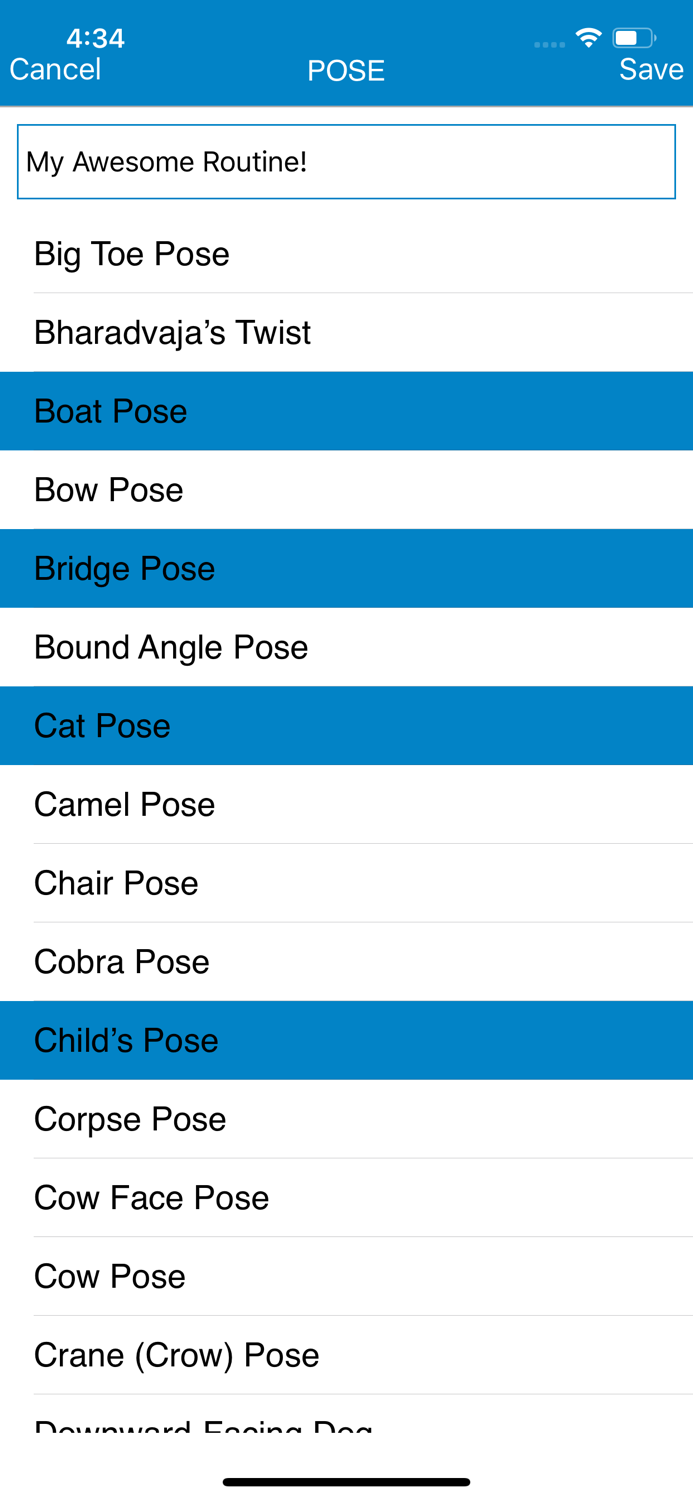The width and height of the screenshot is (693, 1500).
Task: Tap the home indicator bar at bottom
Action: click(x=346, y=1480)
